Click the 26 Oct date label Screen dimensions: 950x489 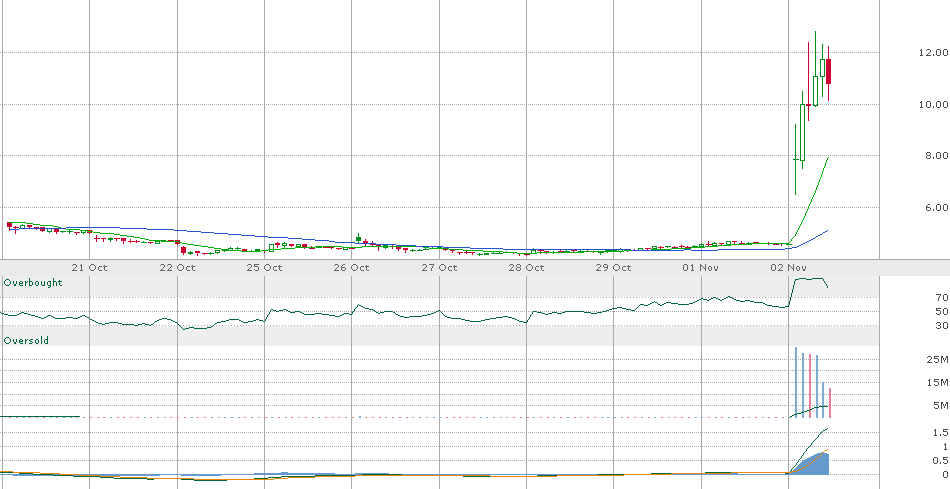point(351,267)
